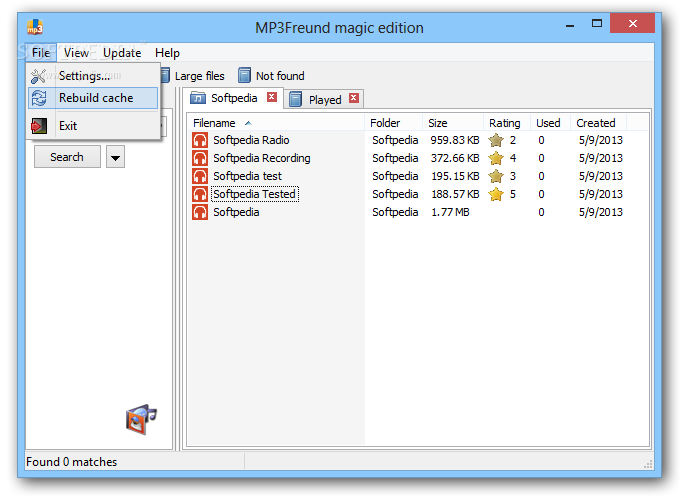This screenshot has width=682, height=498.
Task: Close the Played tab
Action: (x=354, y=98)
